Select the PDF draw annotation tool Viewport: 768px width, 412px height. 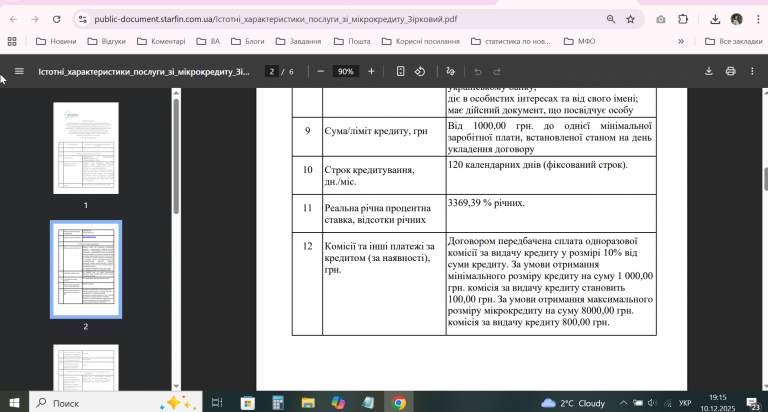[451, 72]
